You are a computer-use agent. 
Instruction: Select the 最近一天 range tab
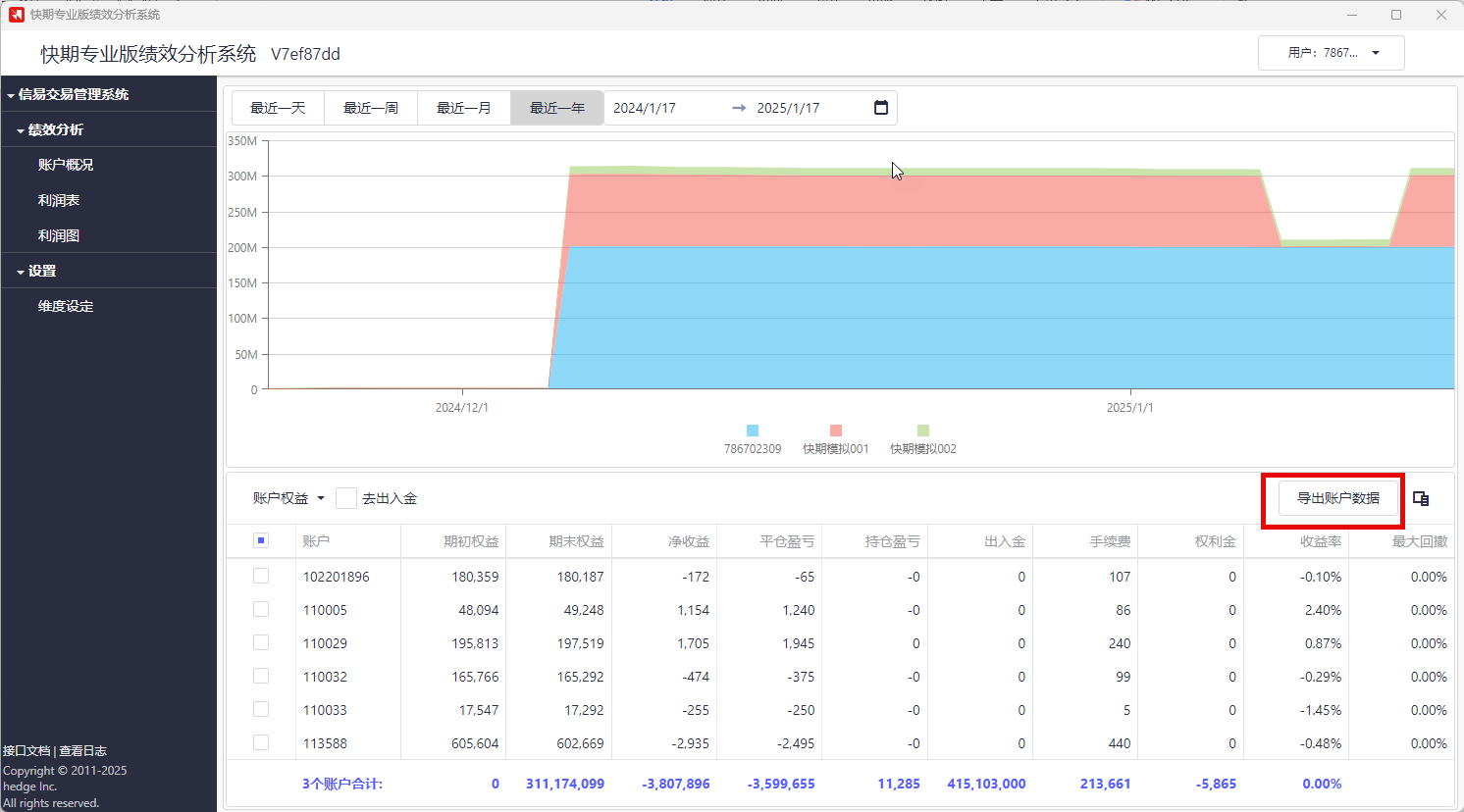click(278, 108)
